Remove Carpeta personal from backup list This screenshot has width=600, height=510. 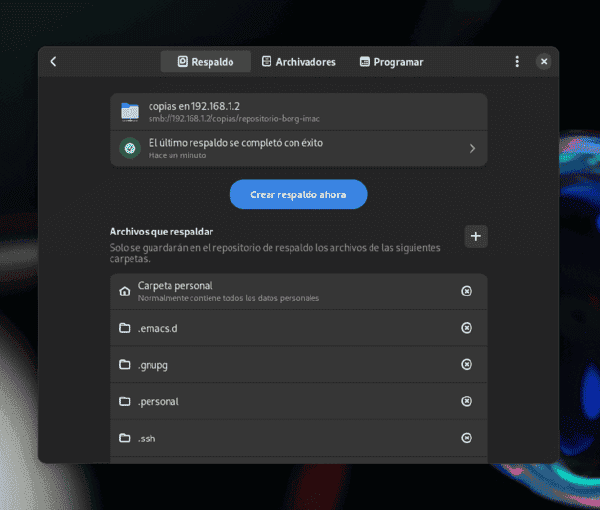(466, 291)
